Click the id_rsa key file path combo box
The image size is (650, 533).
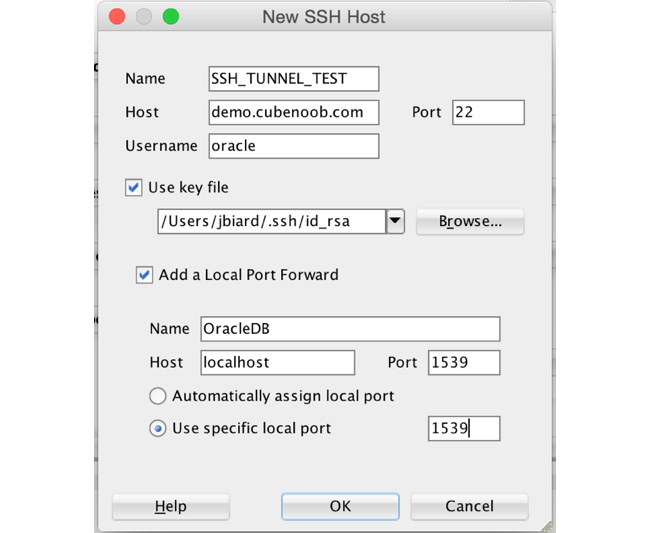271,221
